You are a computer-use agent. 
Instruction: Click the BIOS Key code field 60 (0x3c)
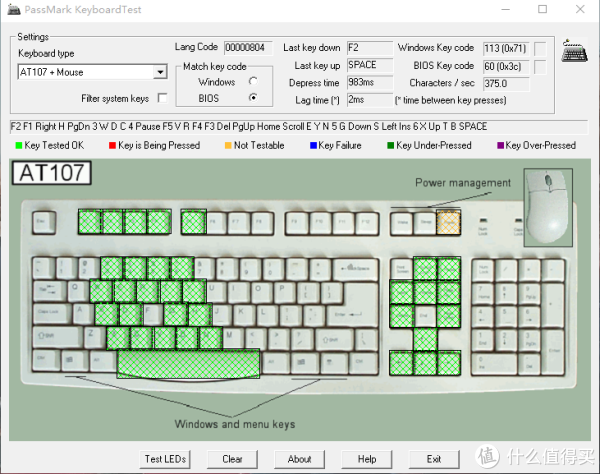(x=506, y=67)
